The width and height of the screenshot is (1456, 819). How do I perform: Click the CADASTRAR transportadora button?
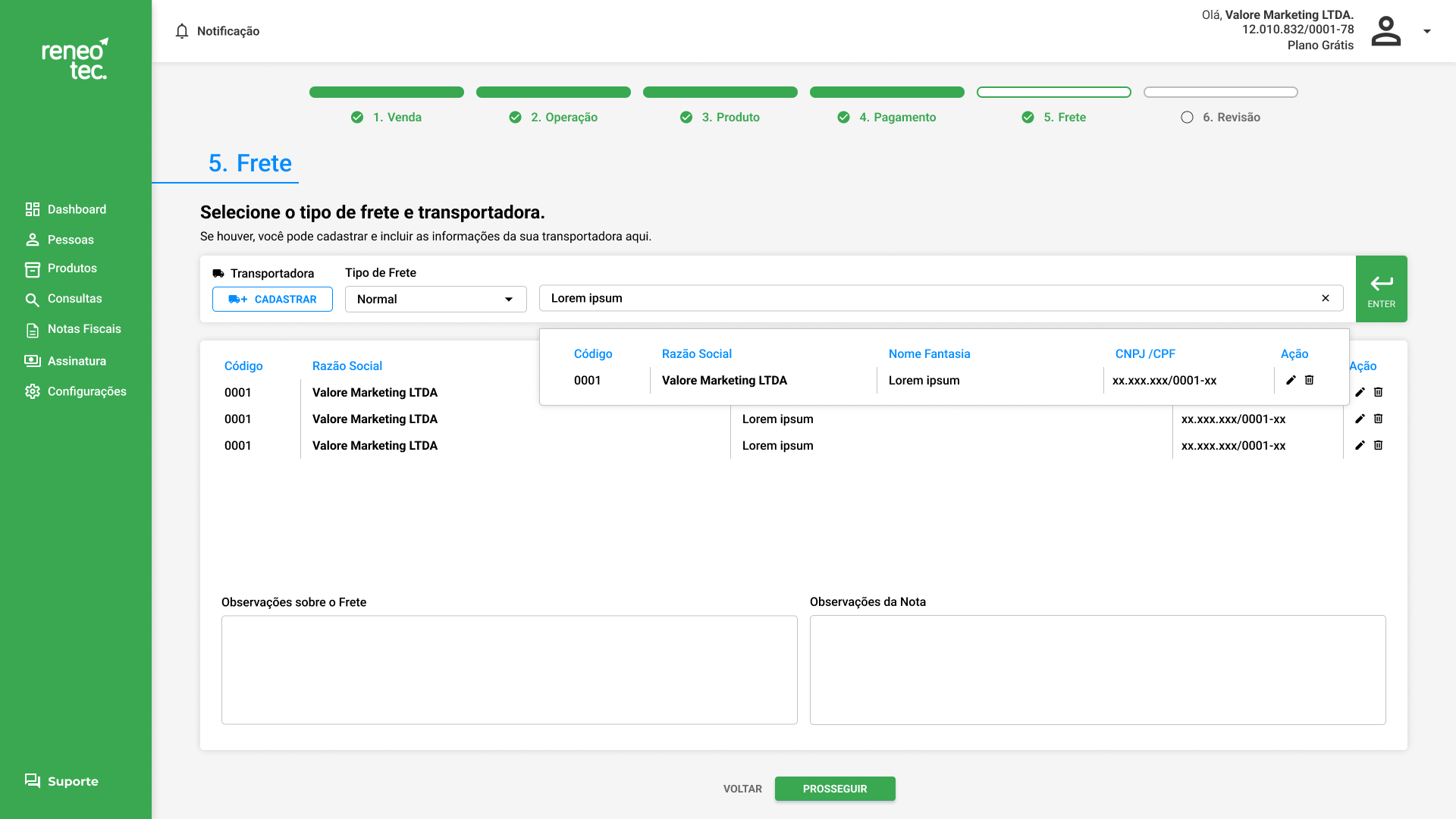point(272,299)
